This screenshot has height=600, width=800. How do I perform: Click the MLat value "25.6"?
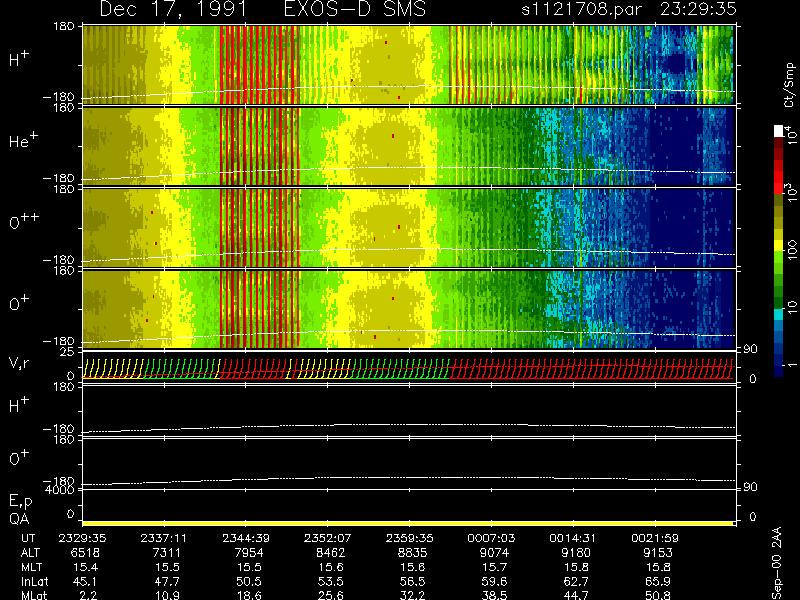click(331, 595)
